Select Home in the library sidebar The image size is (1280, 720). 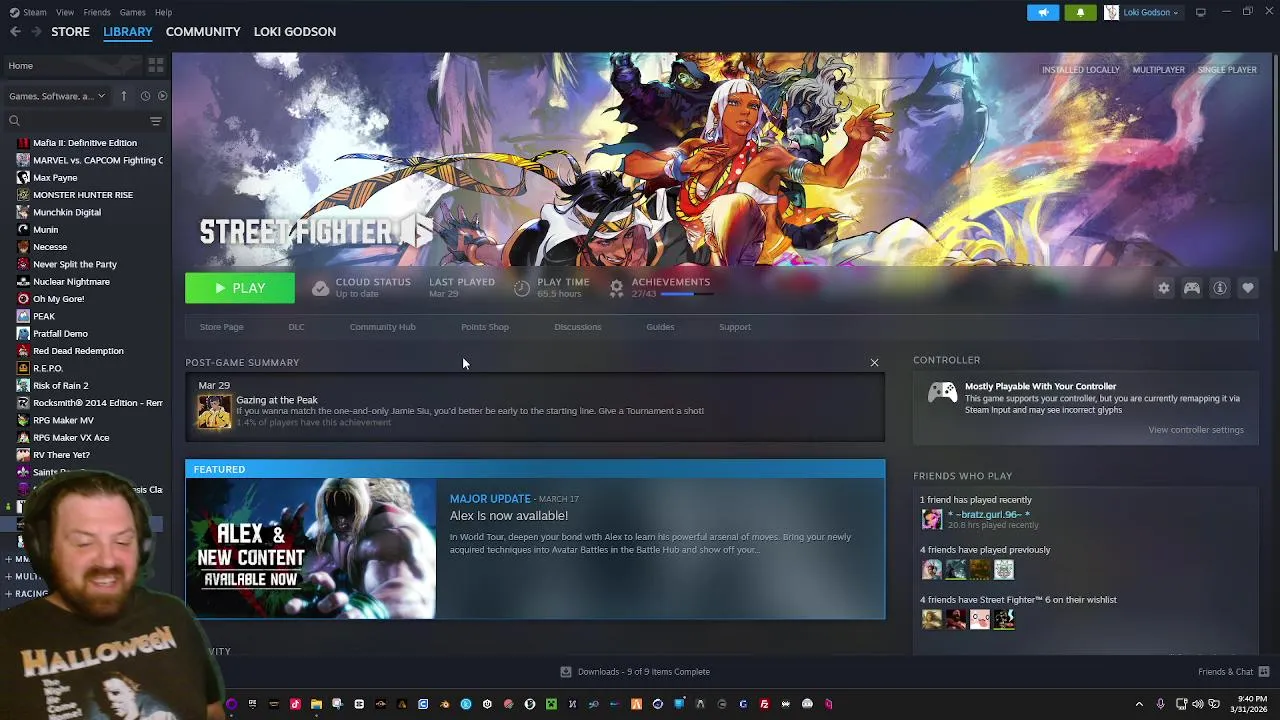click(x=72, y=66)
